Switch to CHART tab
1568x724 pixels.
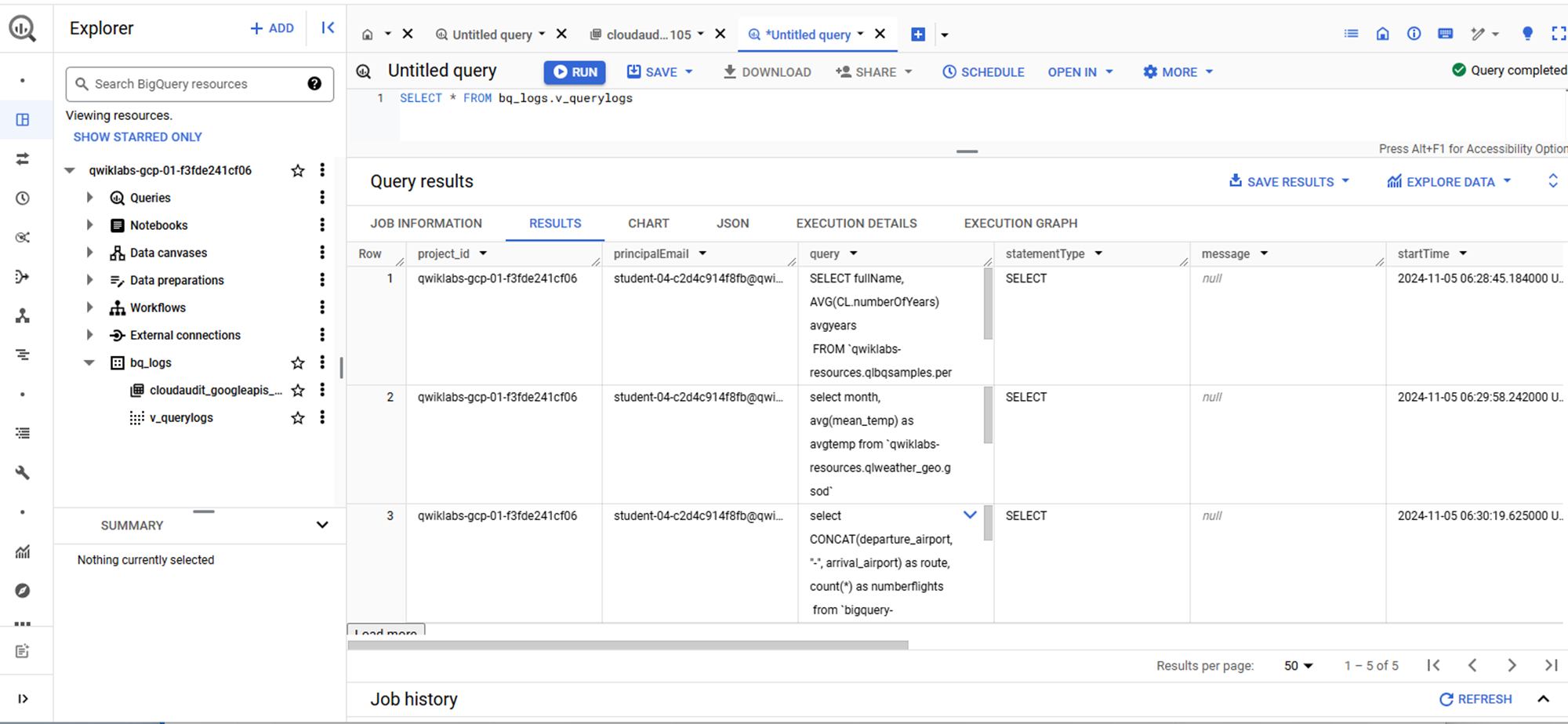click(648, 224)
